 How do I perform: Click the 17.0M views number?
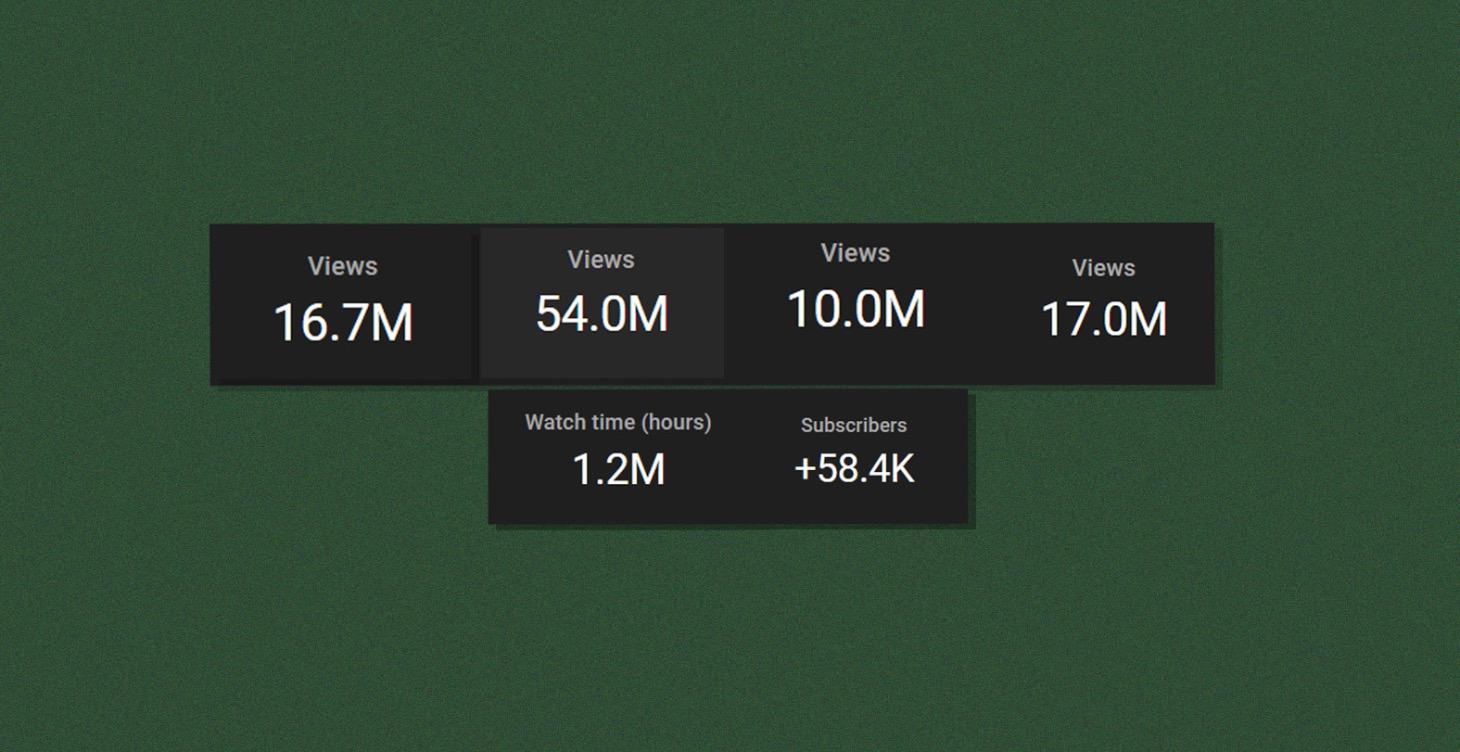click(1104, 320)
